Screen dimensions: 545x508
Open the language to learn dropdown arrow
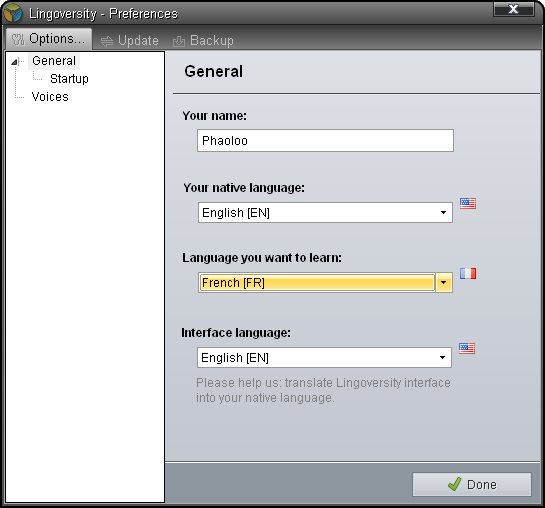[x=444, y=282]
